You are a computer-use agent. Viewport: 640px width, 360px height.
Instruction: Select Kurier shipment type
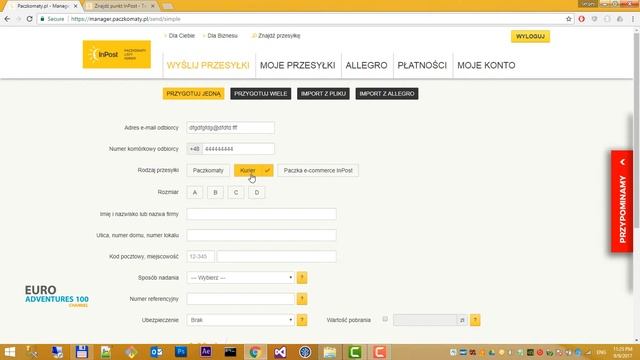click(x=253, y=171)
